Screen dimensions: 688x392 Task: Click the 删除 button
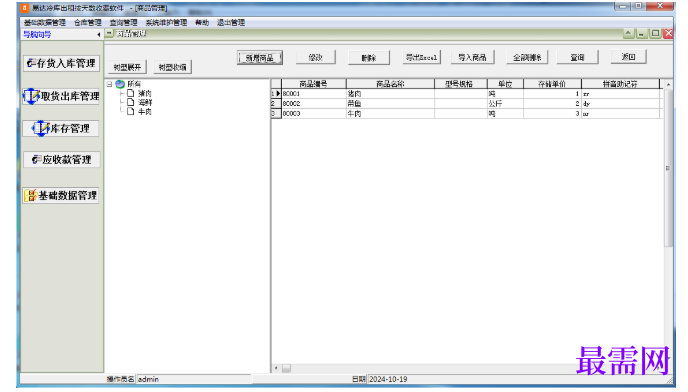coord(369,58)
